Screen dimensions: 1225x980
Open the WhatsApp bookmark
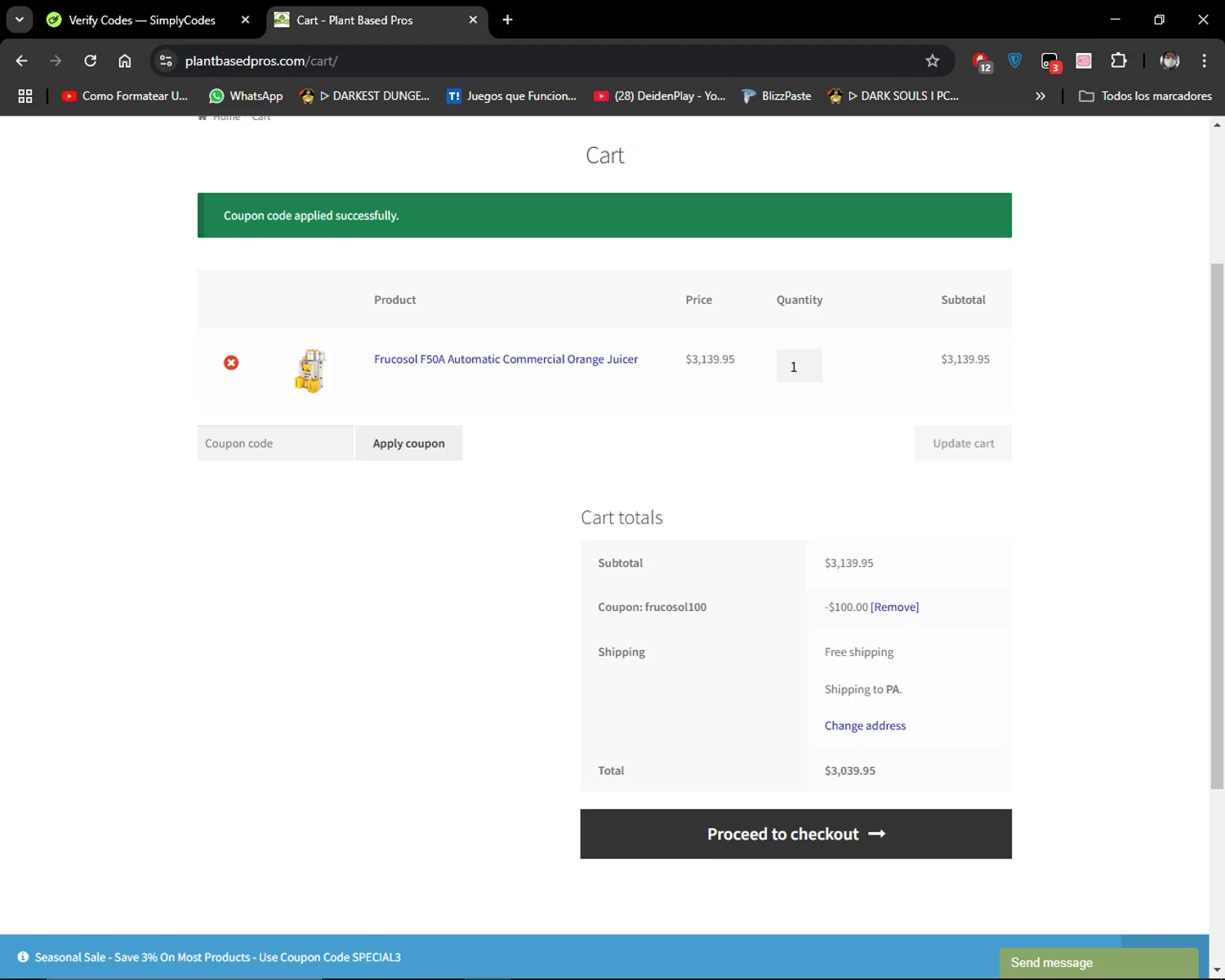(246, 96)
